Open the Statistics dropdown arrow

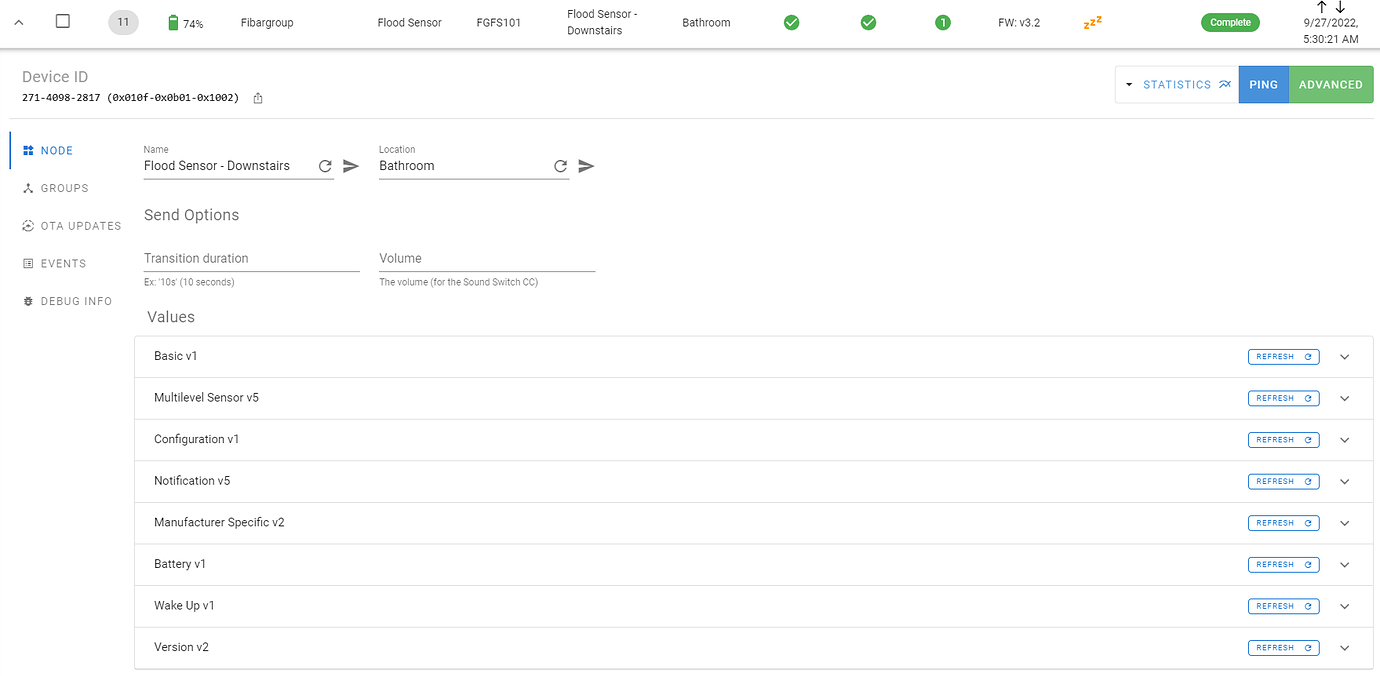pyautogui.click(x=1129, y=85)
